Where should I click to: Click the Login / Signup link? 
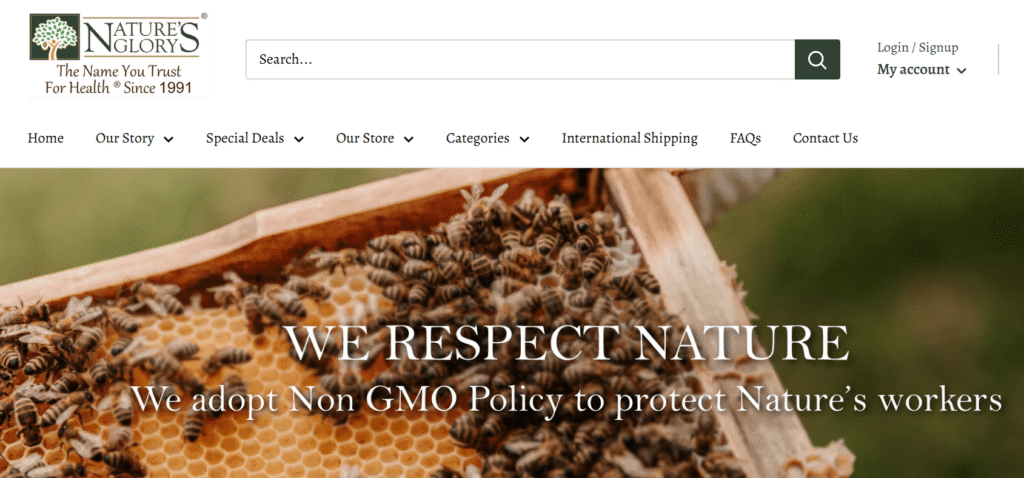918,48
